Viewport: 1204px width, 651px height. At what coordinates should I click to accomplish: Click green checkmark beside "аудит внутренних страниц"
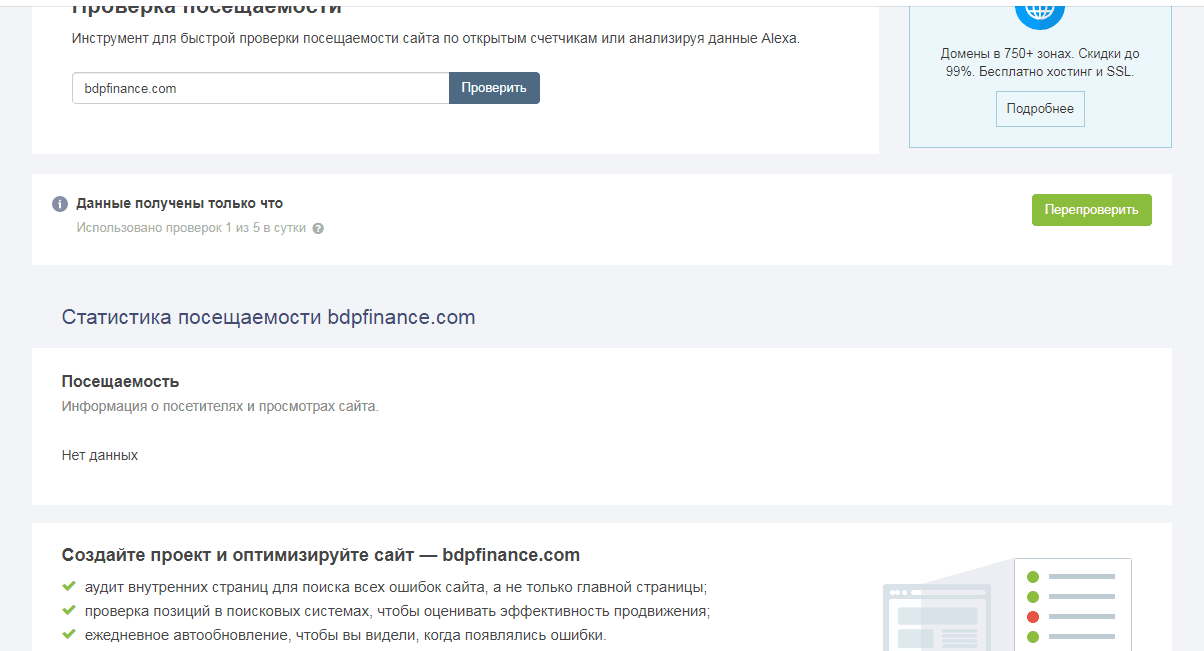tap(69, 587)
